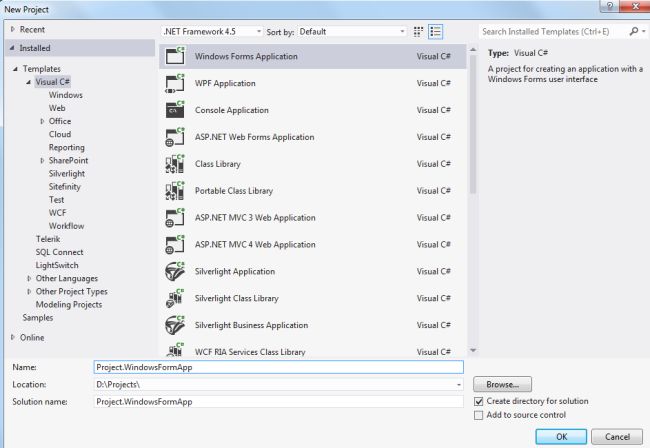Open the Sort by Default dropdown
This screenshot has width=650, height=448.
[352, 31]
